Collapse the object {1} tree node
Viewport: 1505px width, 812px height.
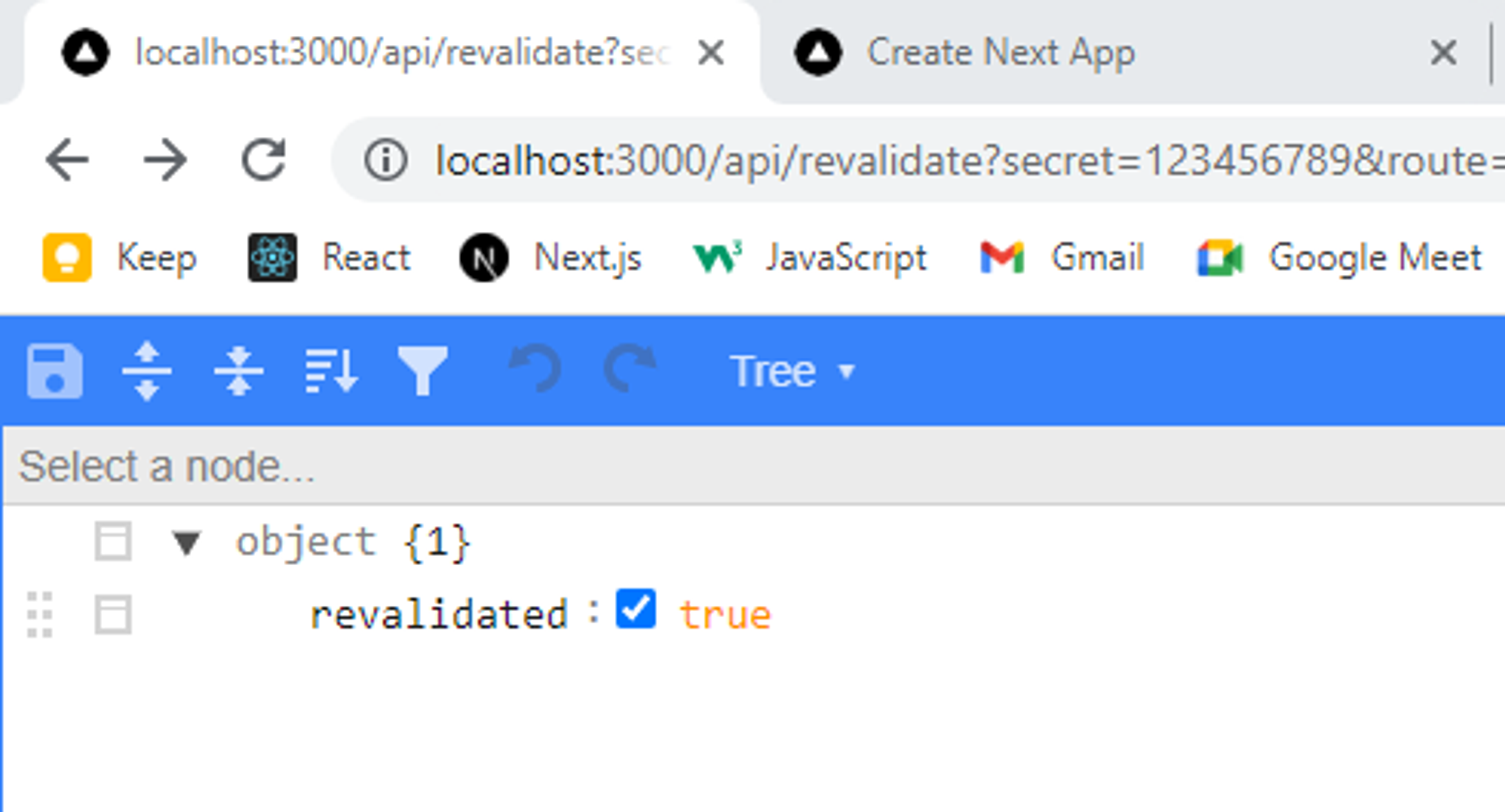[186, 542]
